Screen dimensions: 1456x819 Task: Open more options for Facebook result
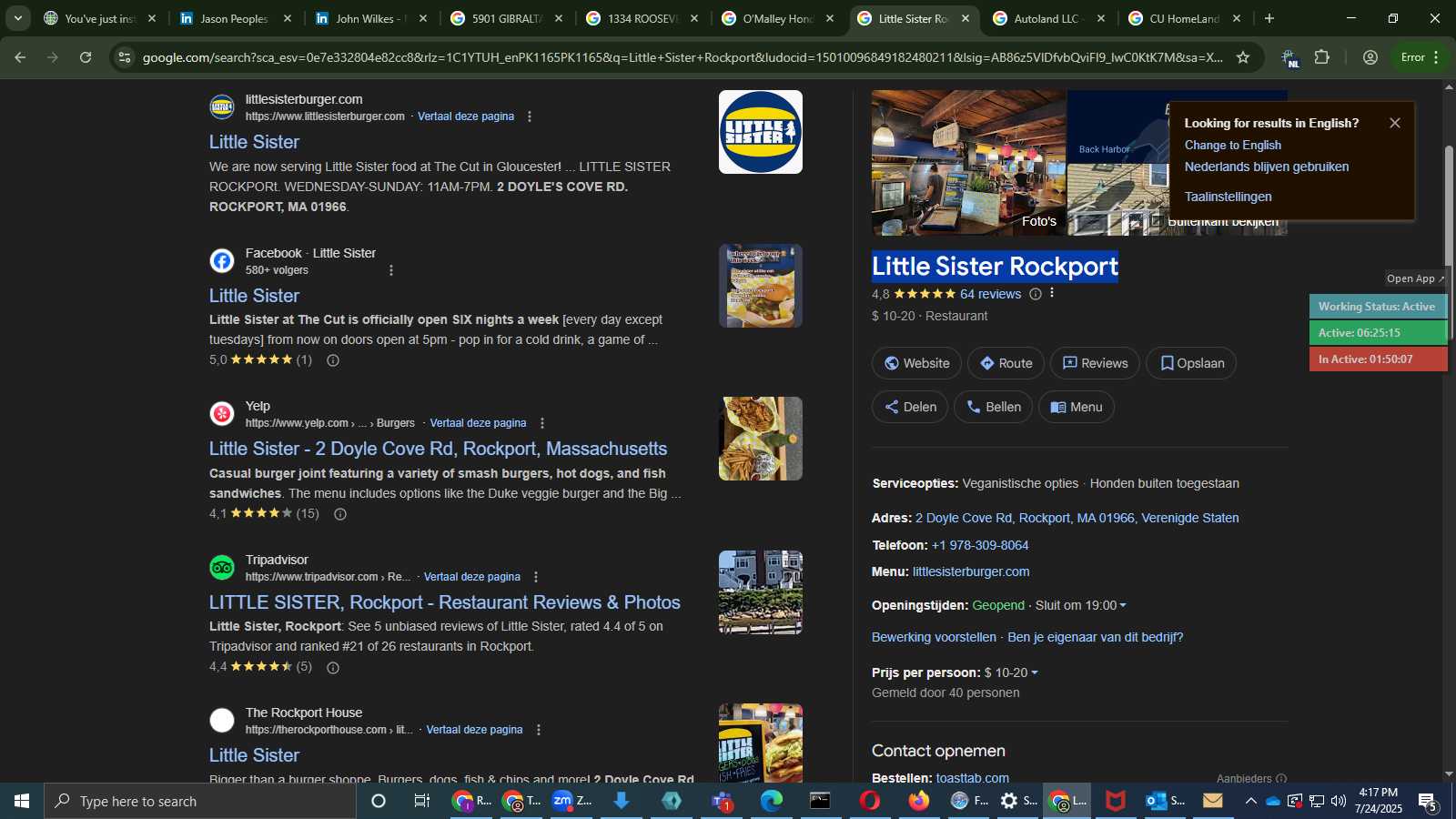391,270
